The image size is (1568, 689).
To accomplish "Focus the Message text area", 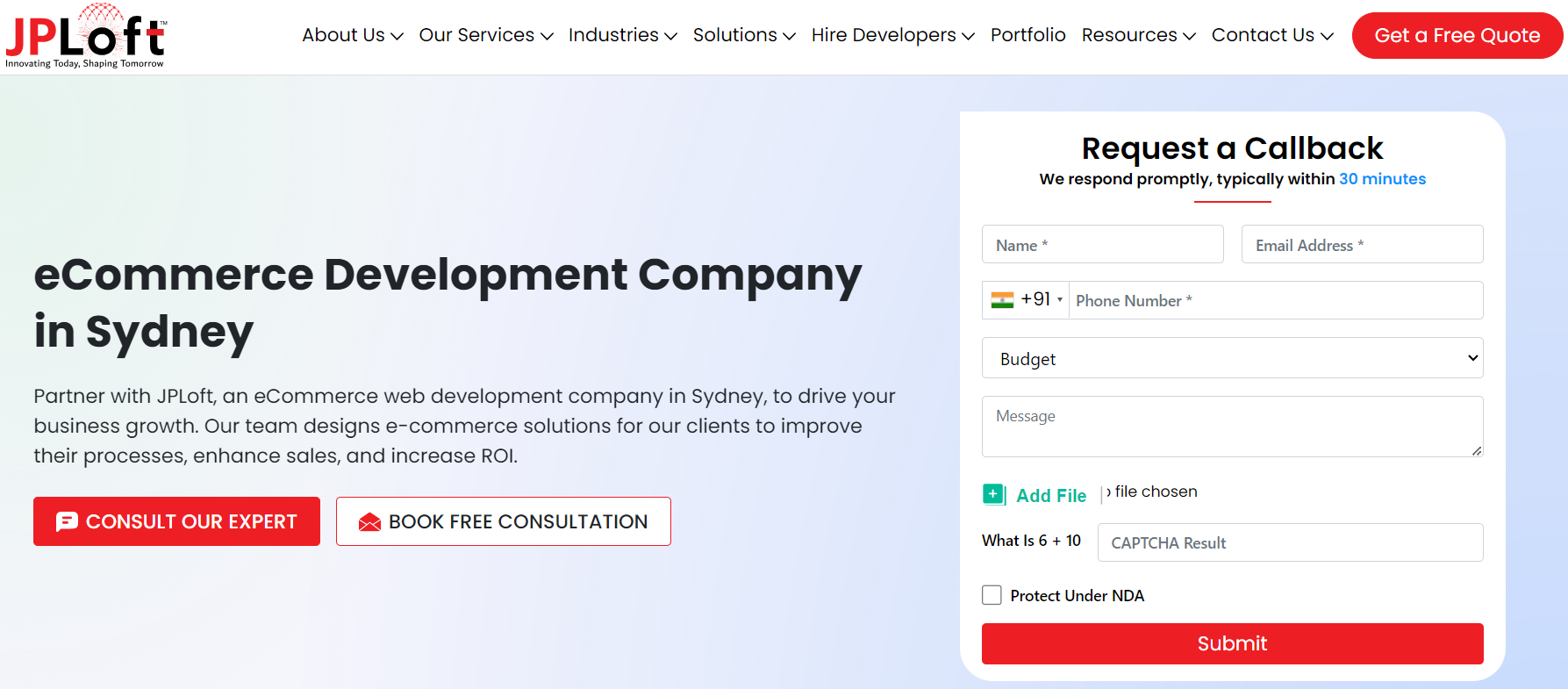I will click(1232, 427).
